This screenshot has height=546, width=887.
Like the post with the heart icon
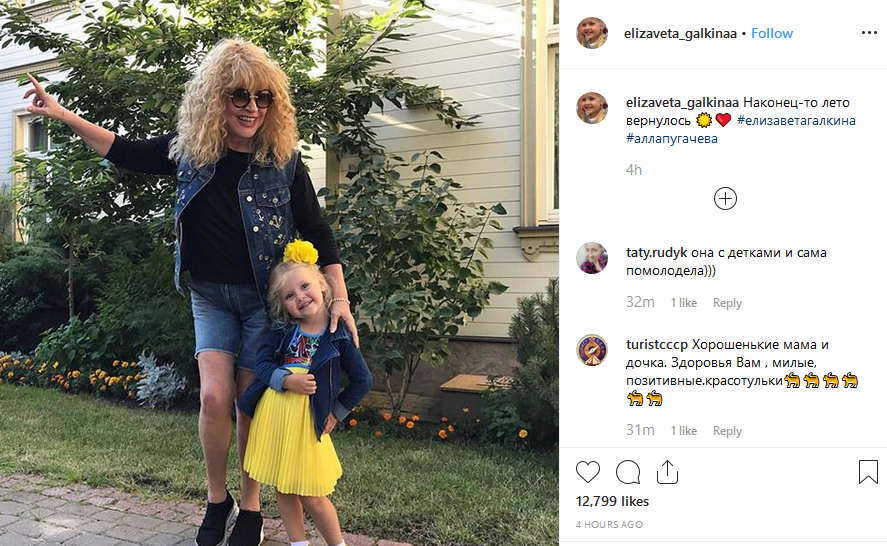pyautogui.click(x=588, y=472)
